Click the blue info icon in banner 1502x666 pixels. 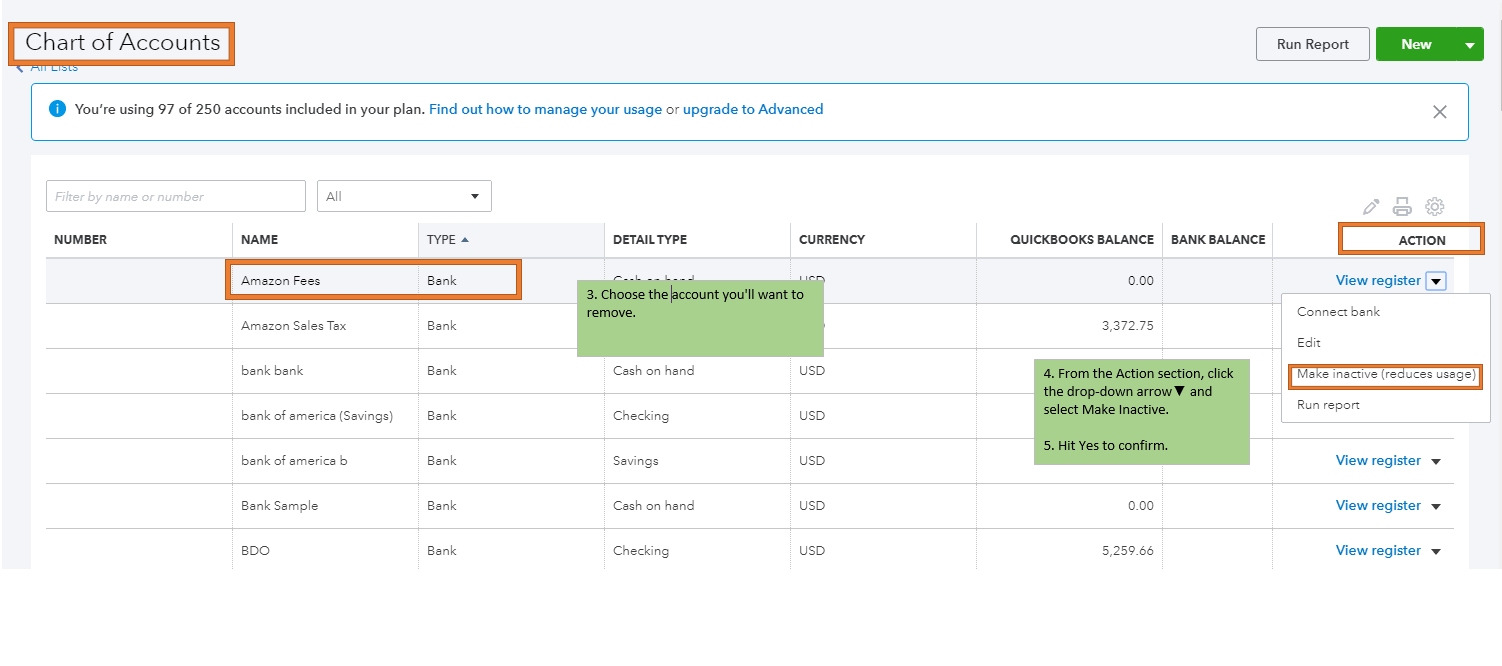(58, 109)
